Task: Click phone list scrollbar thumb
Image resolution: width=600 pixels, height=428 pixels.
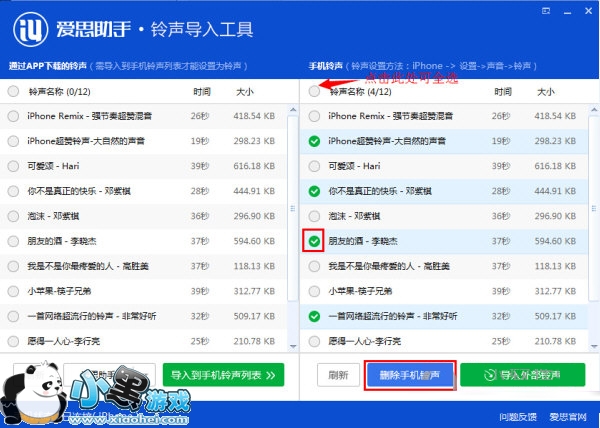Action: (x=594, y=208)
